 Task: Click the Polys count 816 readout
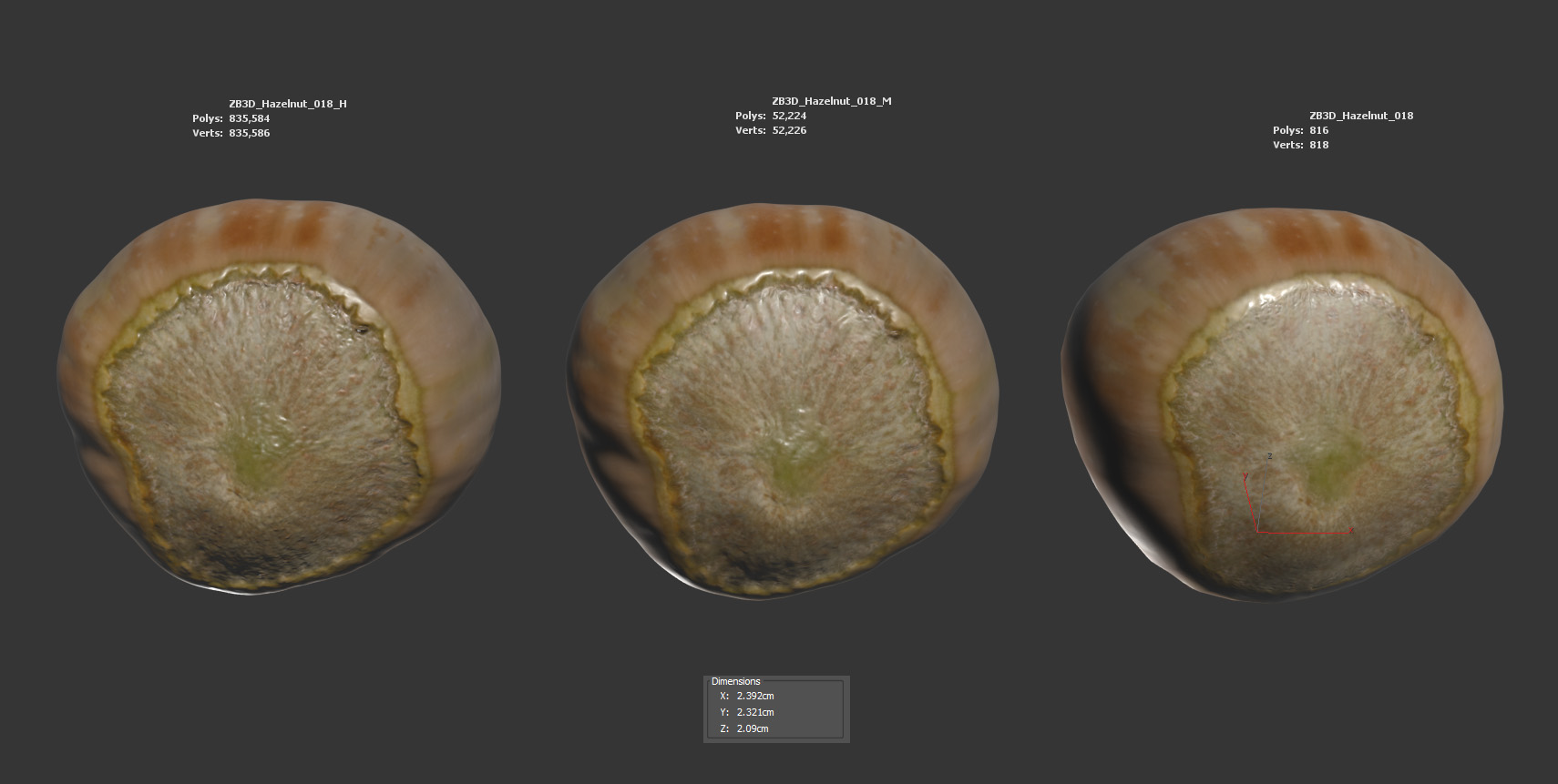point(1318,130)
